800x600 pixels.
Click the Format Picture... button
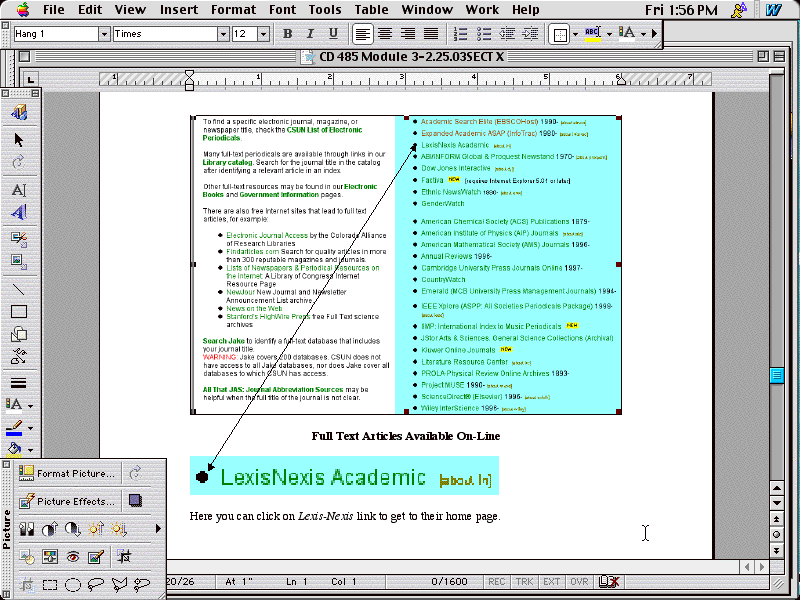click(69, 473)
